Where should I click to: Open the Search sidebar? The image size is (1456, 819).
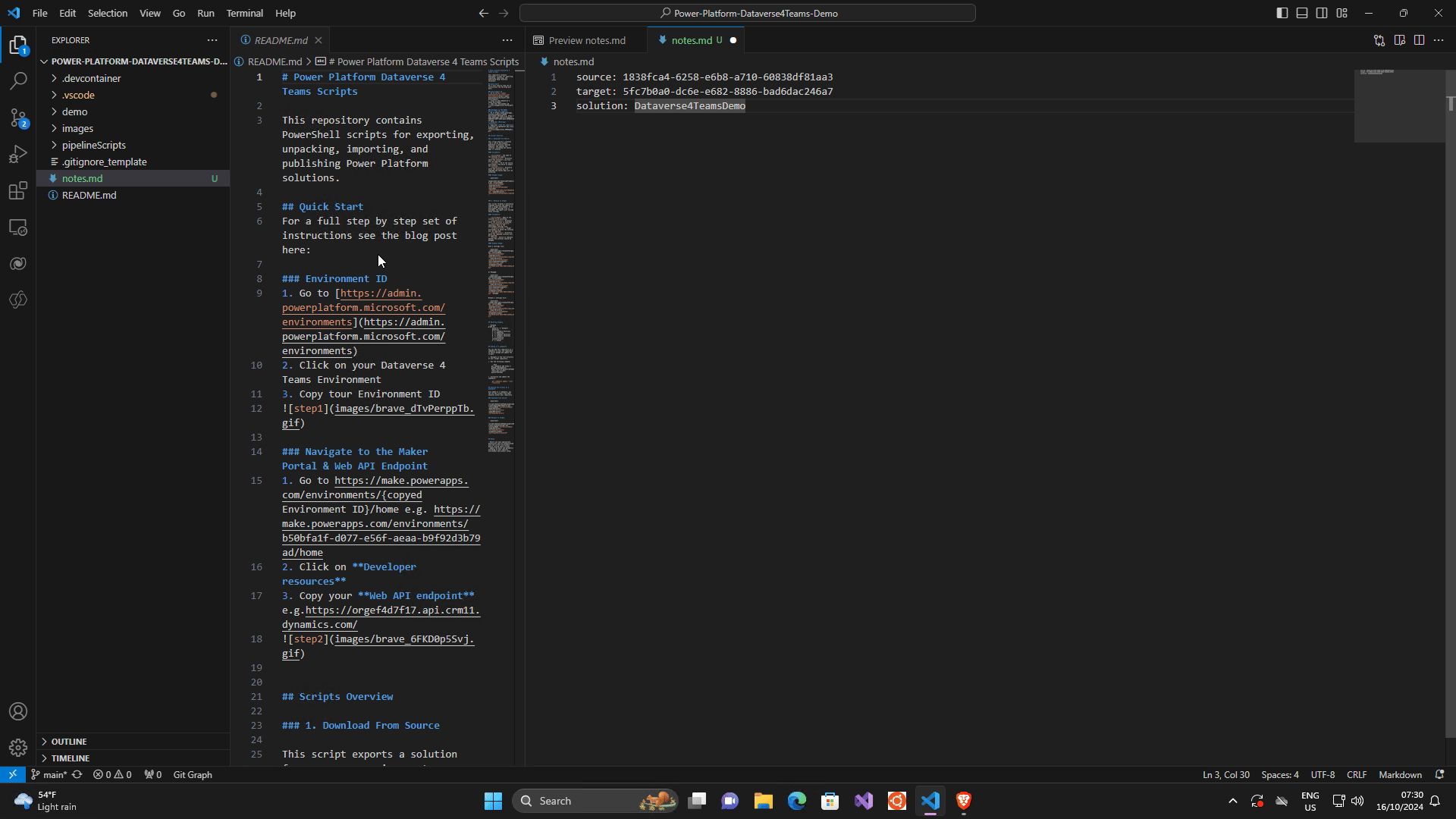pyautogui.click(x=18, y=80)
